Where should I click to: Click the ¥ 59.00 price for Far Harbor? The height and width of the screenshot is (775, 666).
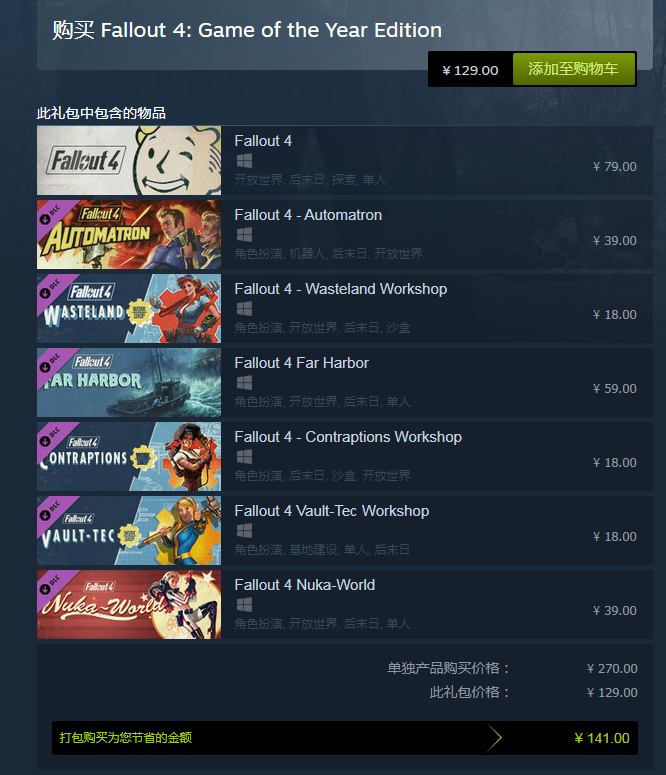(x=615, y=389)
